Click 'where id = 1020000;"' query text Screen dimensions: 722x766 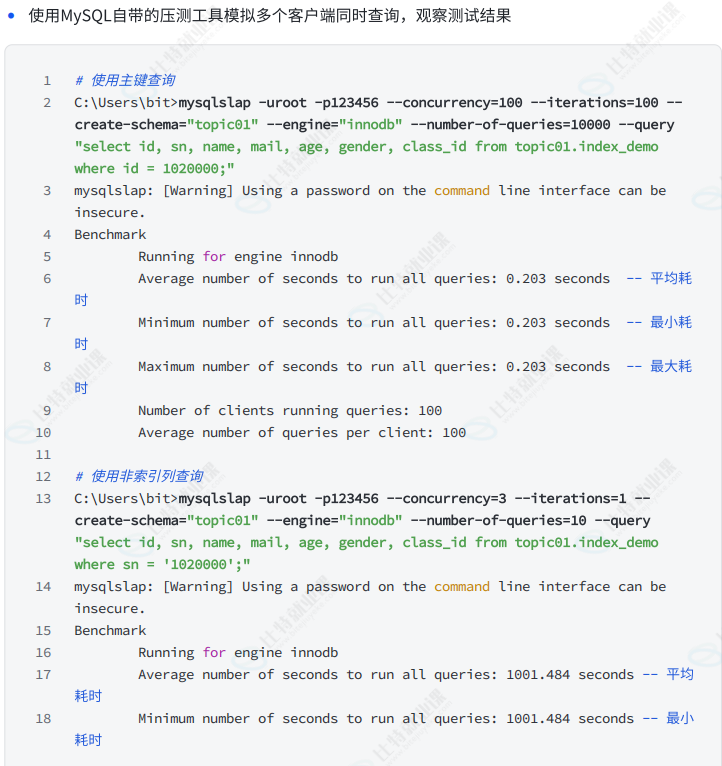point(154,169)
